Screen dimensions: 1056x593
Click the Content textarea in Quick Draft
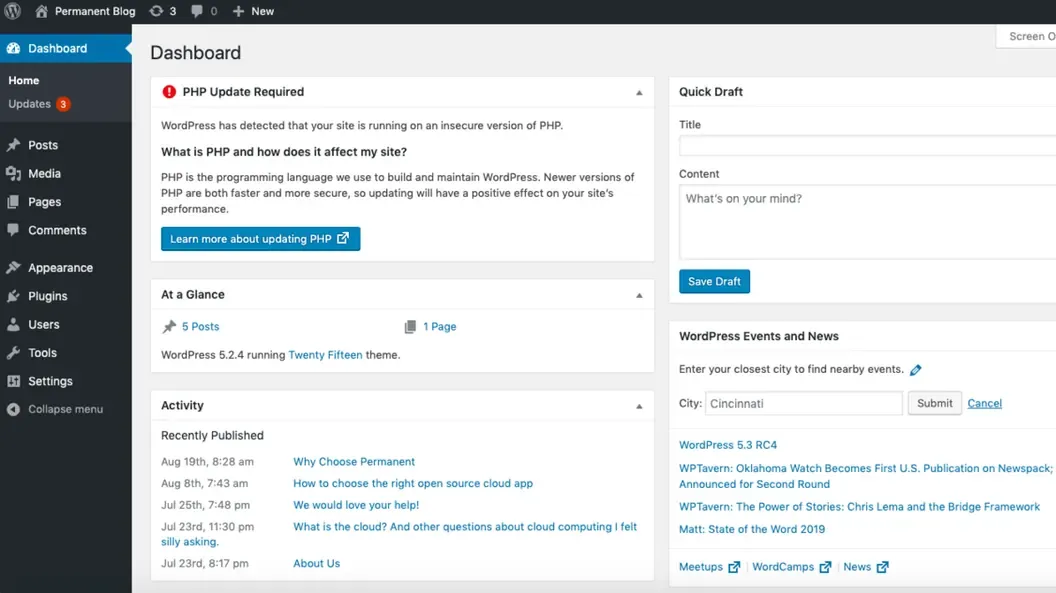tap(867, 222)
